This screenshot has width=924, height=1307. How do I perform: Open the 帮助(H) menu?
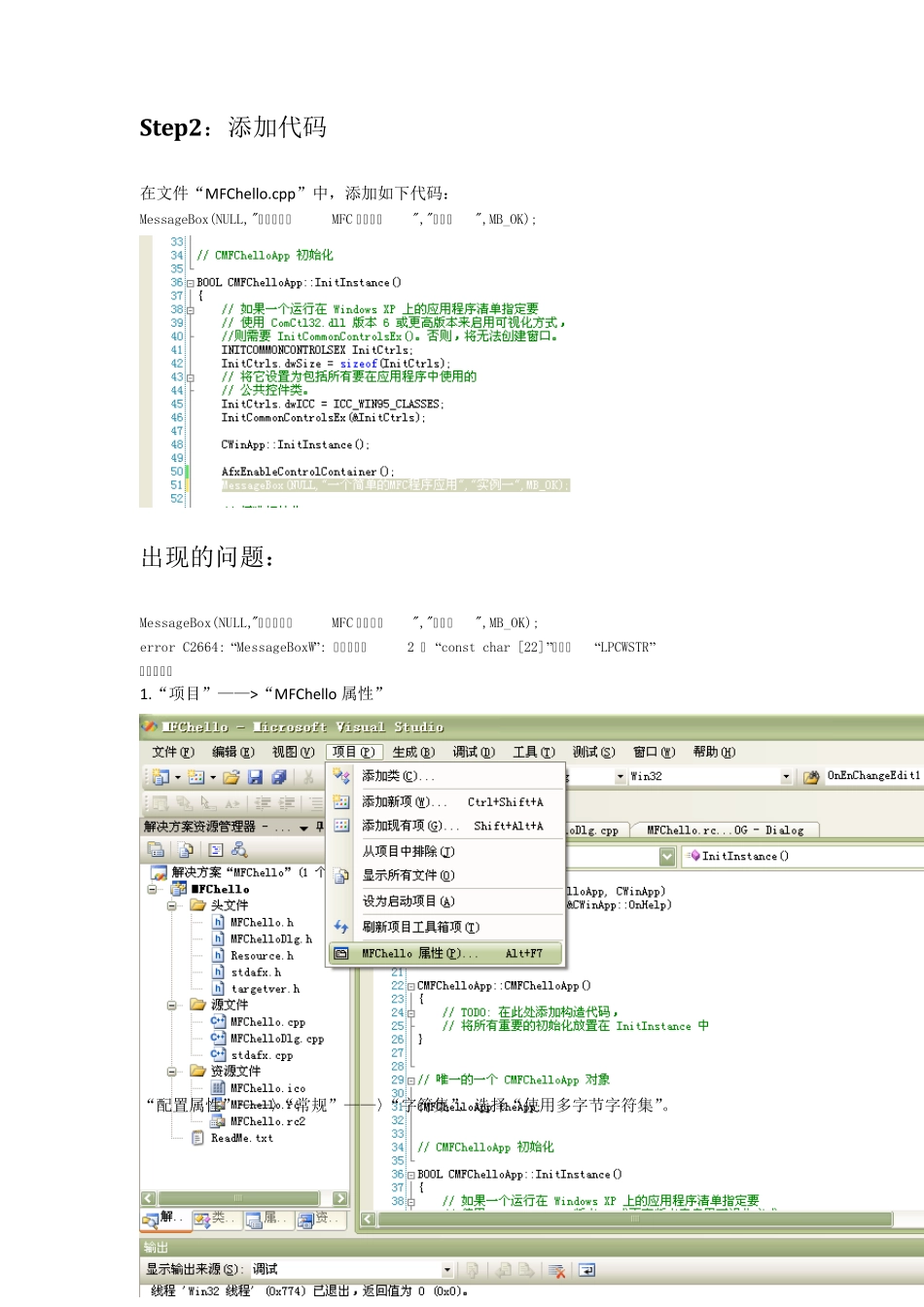[714, 752]
